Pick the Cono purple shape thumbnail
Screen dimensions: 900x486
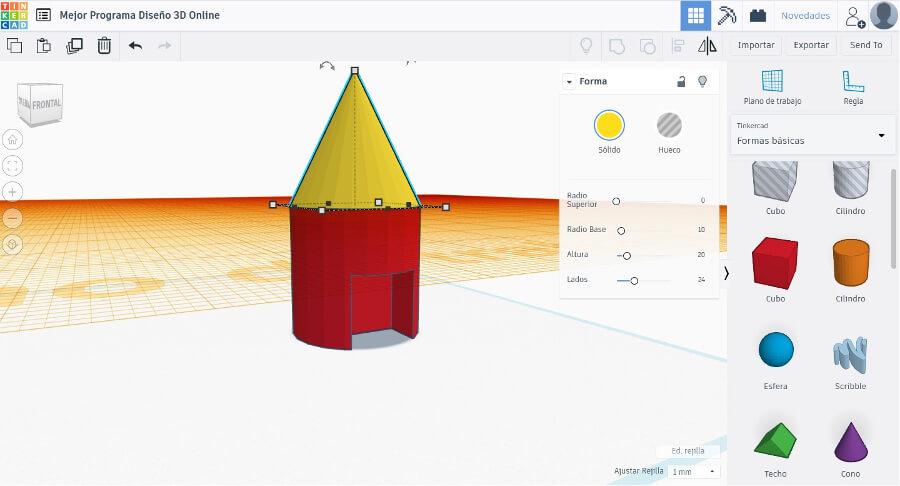pos(850,442)
